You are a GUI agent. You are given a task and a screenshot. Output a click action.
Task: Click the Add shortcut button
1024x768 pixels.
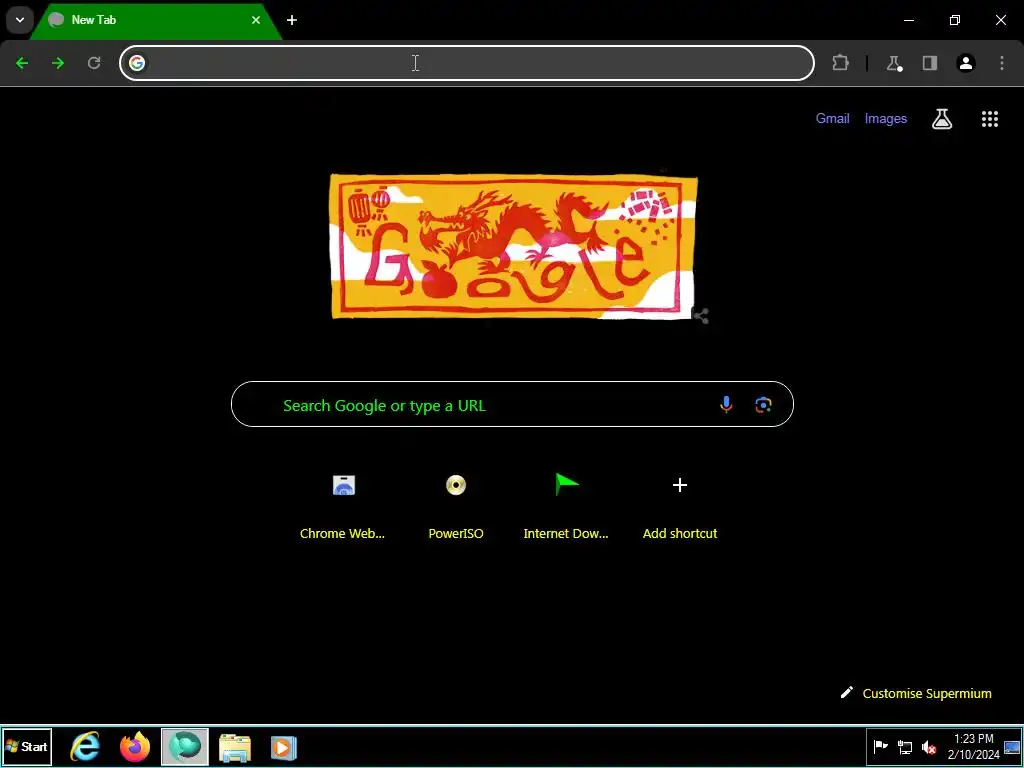tap(680, 505)
